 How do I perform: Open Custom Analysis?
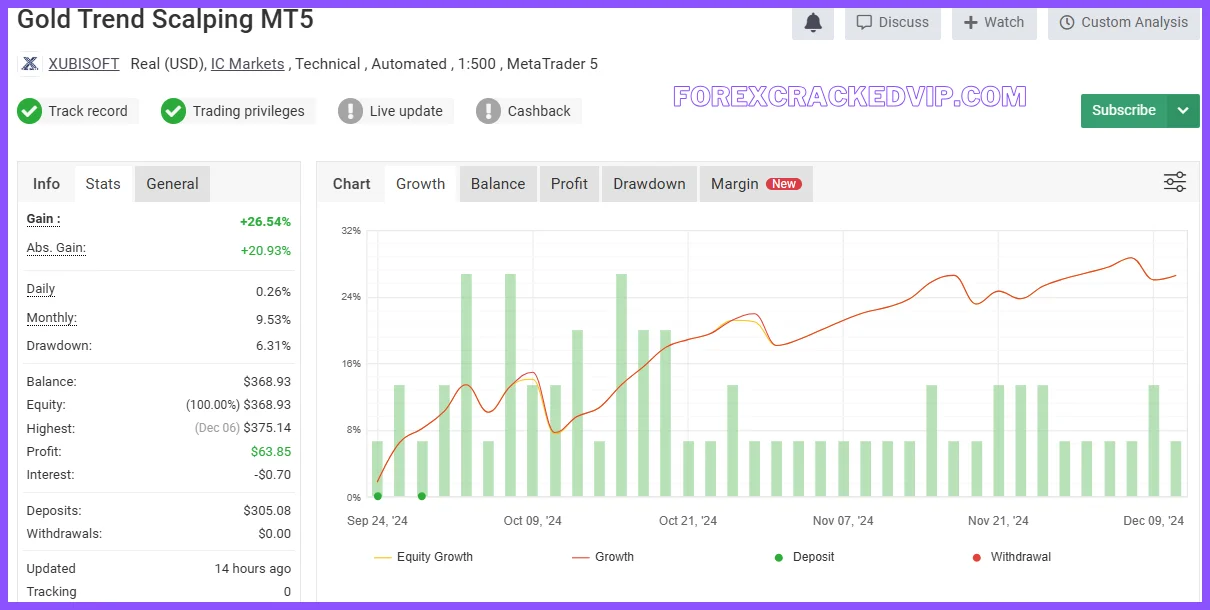(1123, 22)
